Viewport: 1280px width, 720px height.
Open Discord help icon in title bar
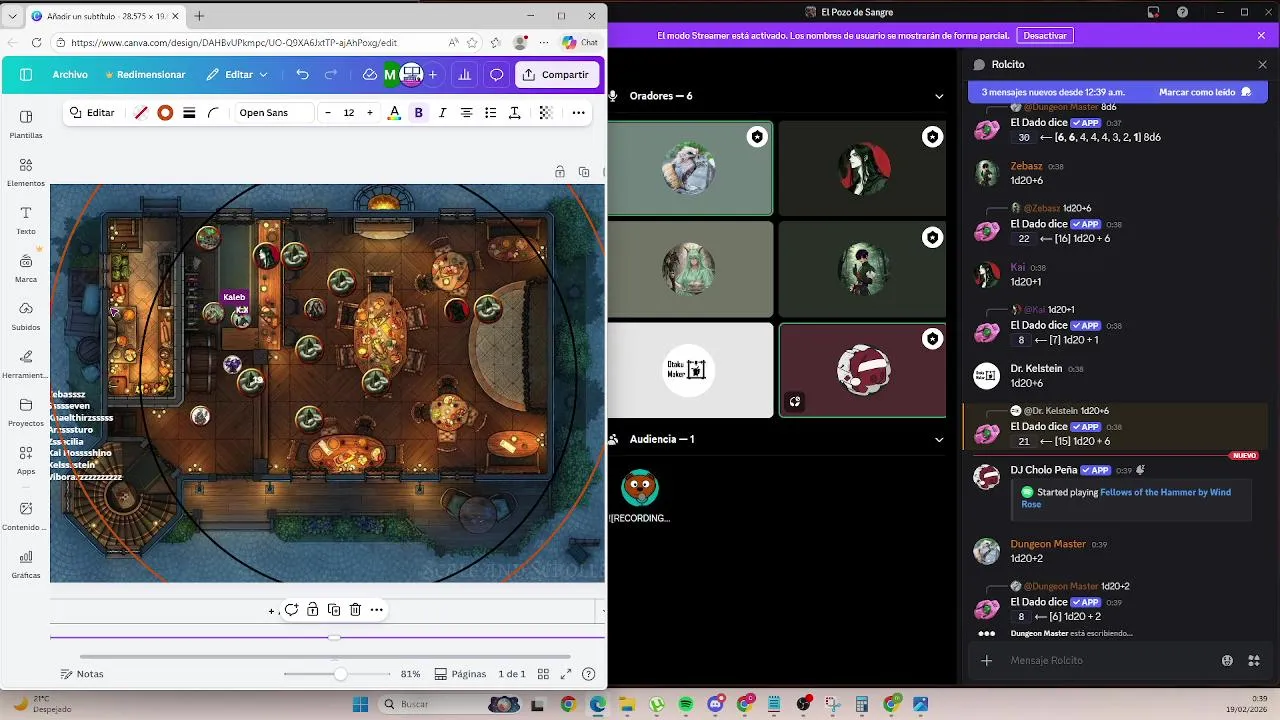click(x=1183, y=12)
